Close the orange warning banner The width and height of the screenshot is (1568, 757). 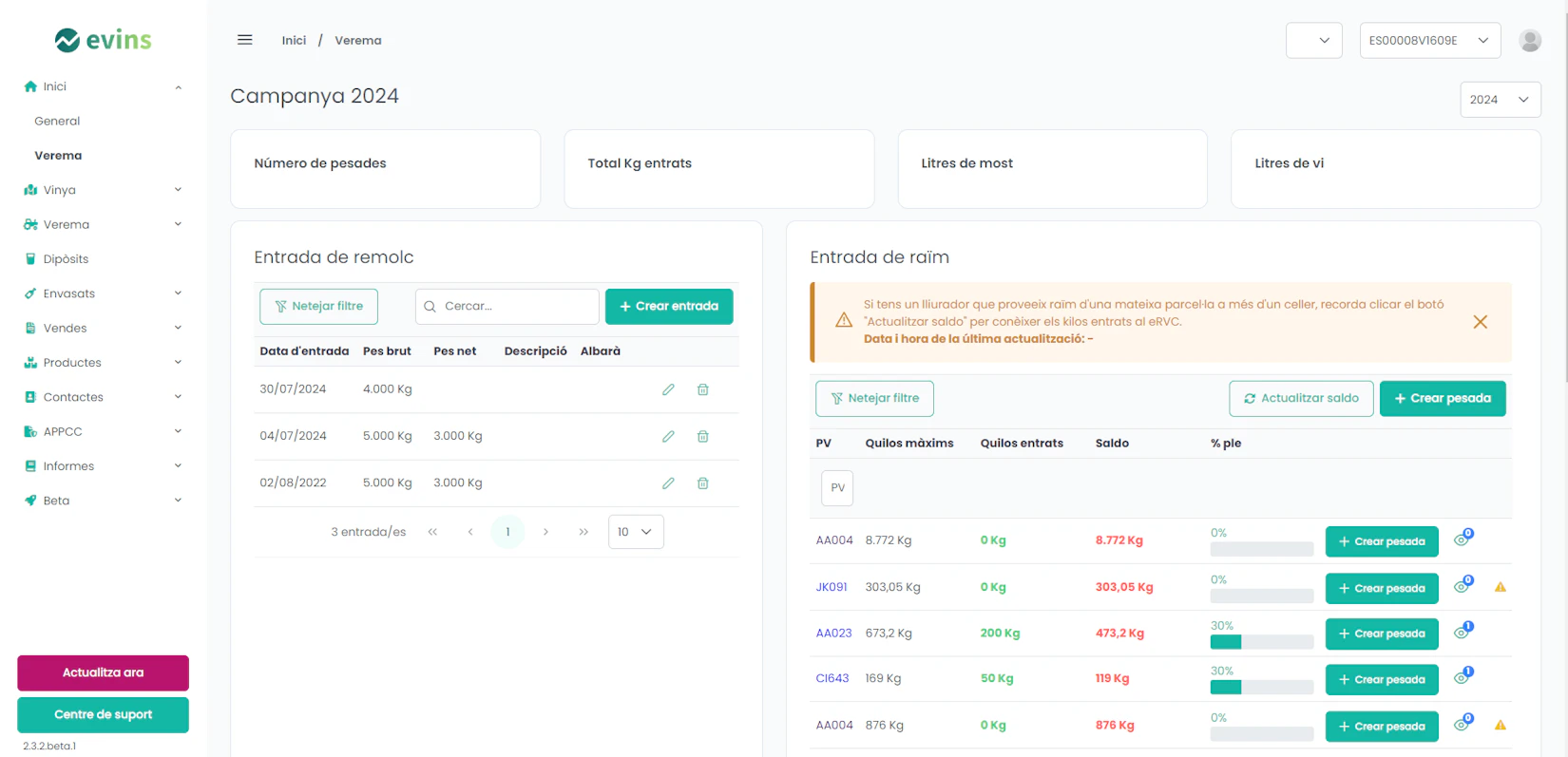[1480, 322]
